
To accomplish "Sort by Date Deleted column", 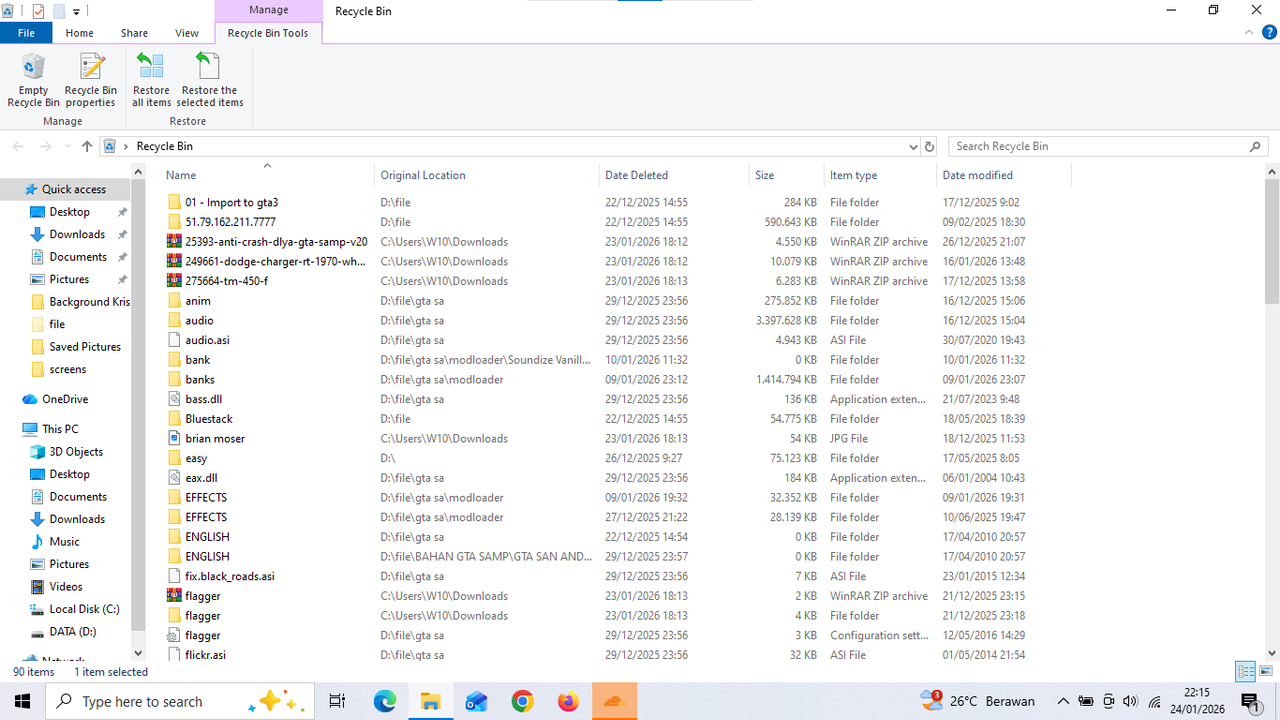I will [674, 175].
